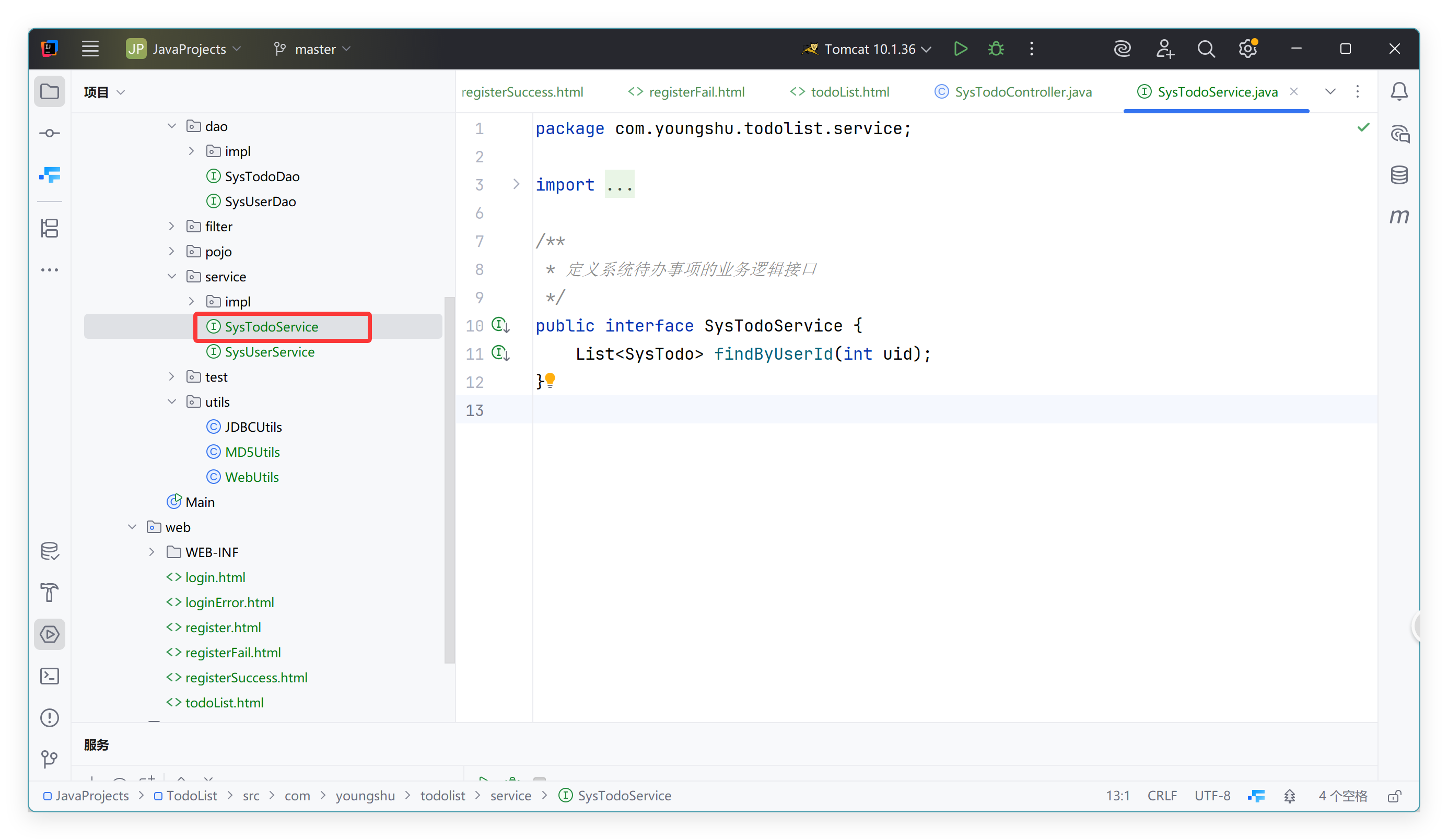The width and height of the screenshot is (1448, 840).
Task: Show the hidden editor tabs dropdown
Action: (x=1329, y=91)
